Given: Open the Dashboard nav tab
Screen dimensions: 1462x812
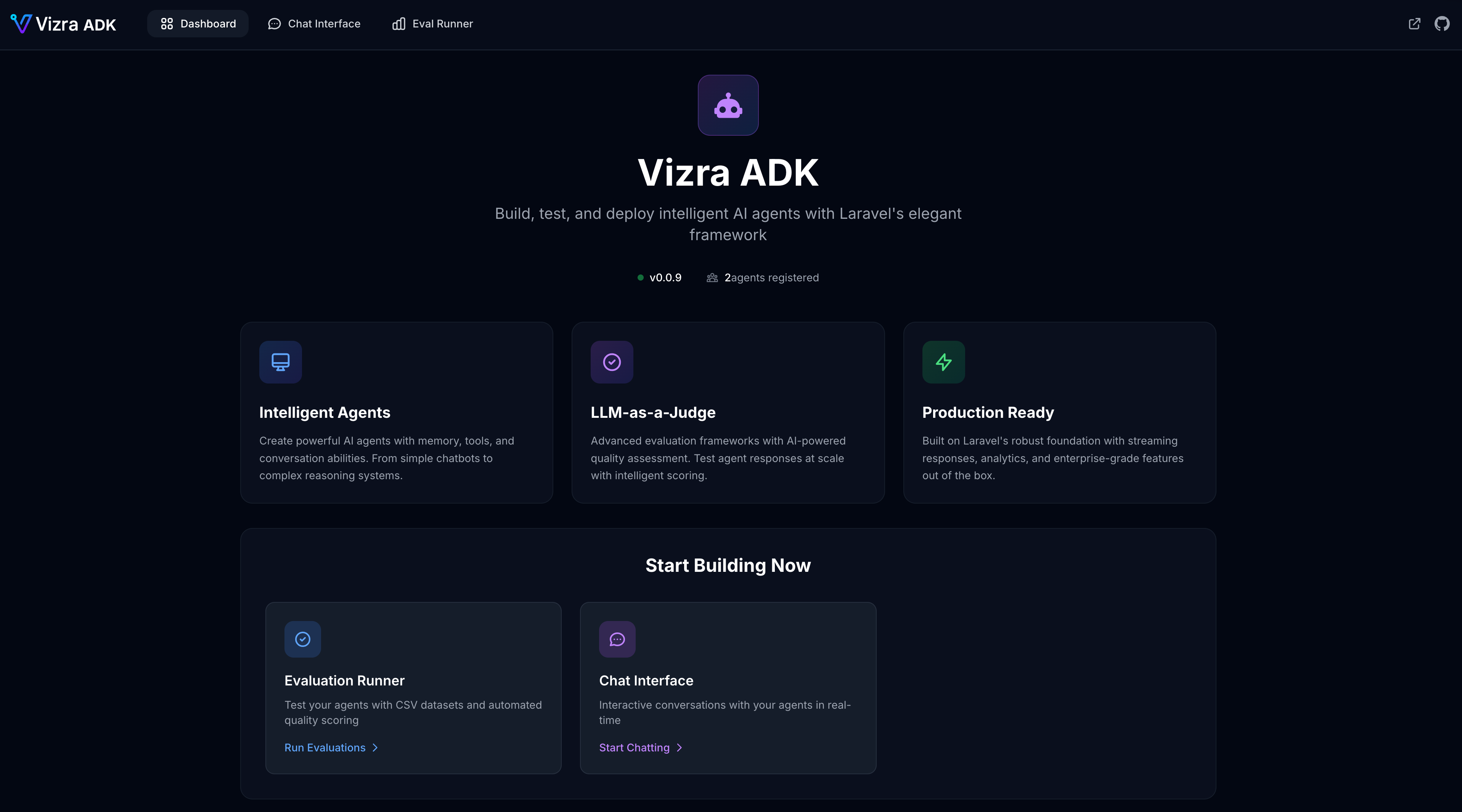Looking at the screenshot, I should (198, 24).
